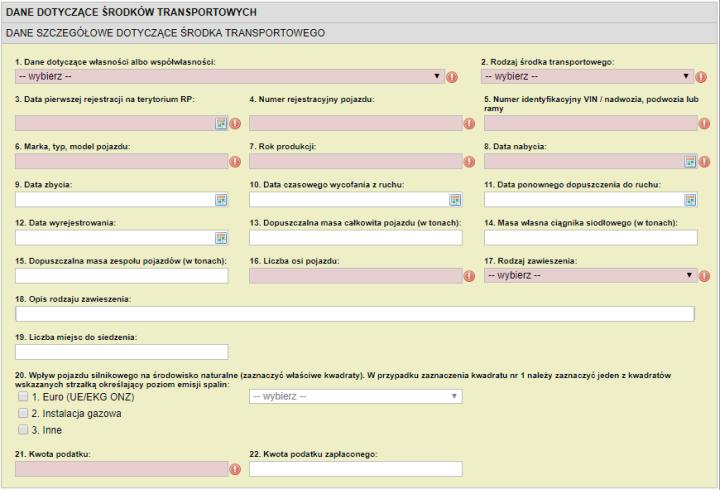Open calendar picker for Data wyrejestrowania
720x490 pixels.
pos(221,238)
